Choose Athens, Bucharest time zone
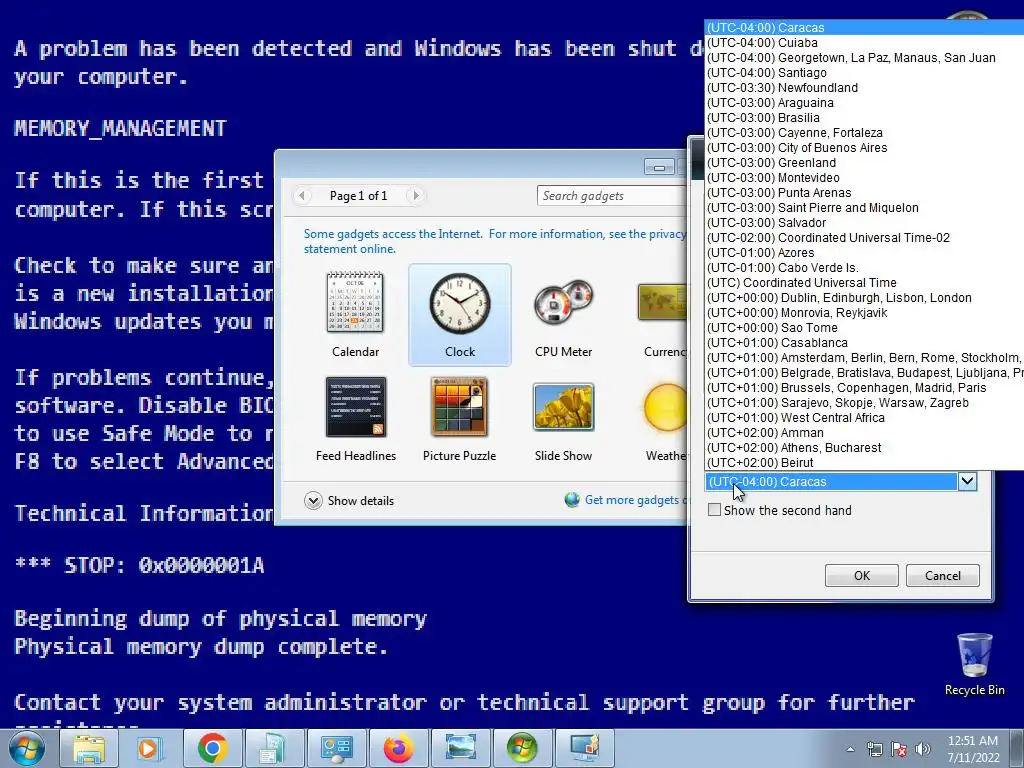 (865, 448)
